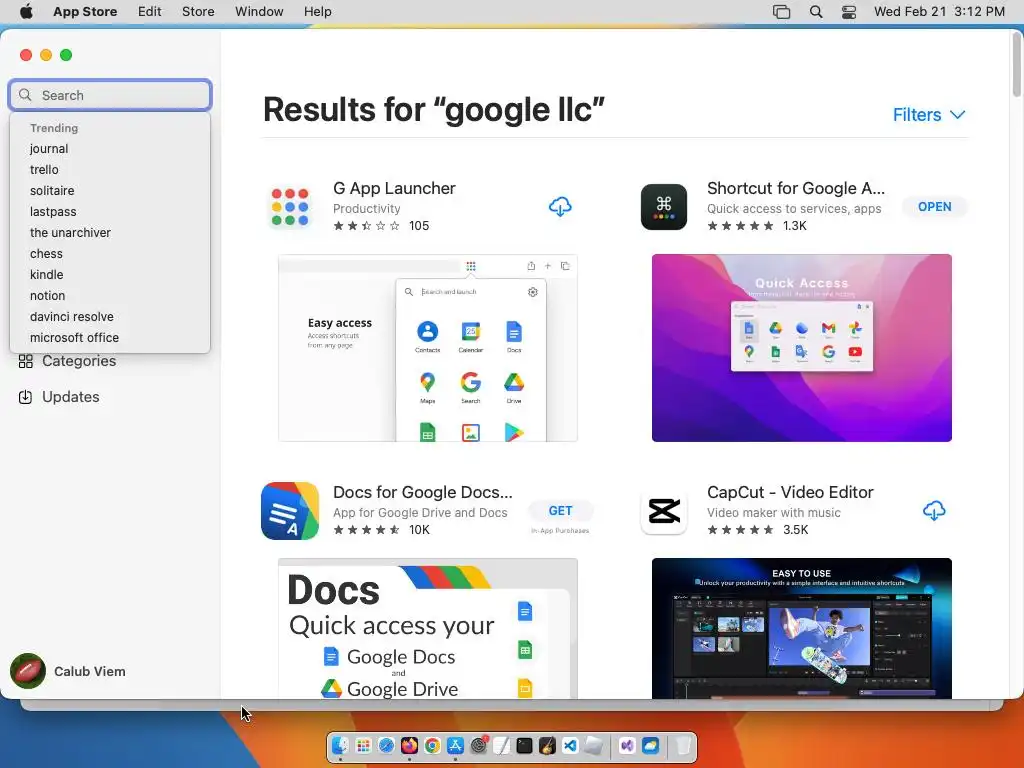View Docs quick access screenshot preview
This screenshot has height=768, width=1024.
428,628
